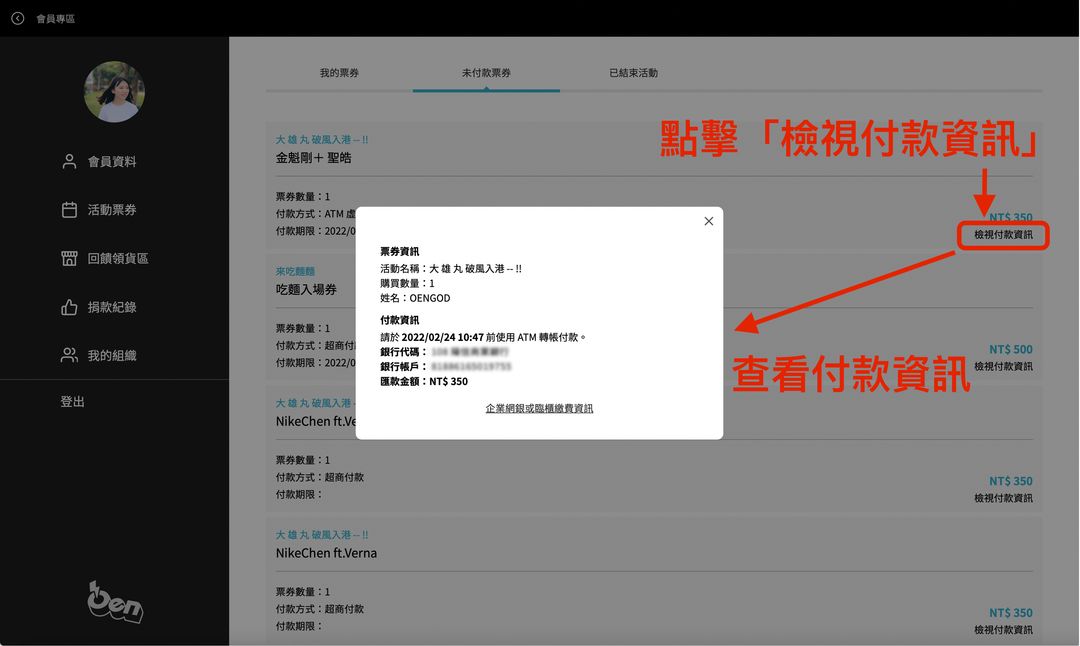
Task: Open the 活動票券 menu item label
Action: pos(112,210)
